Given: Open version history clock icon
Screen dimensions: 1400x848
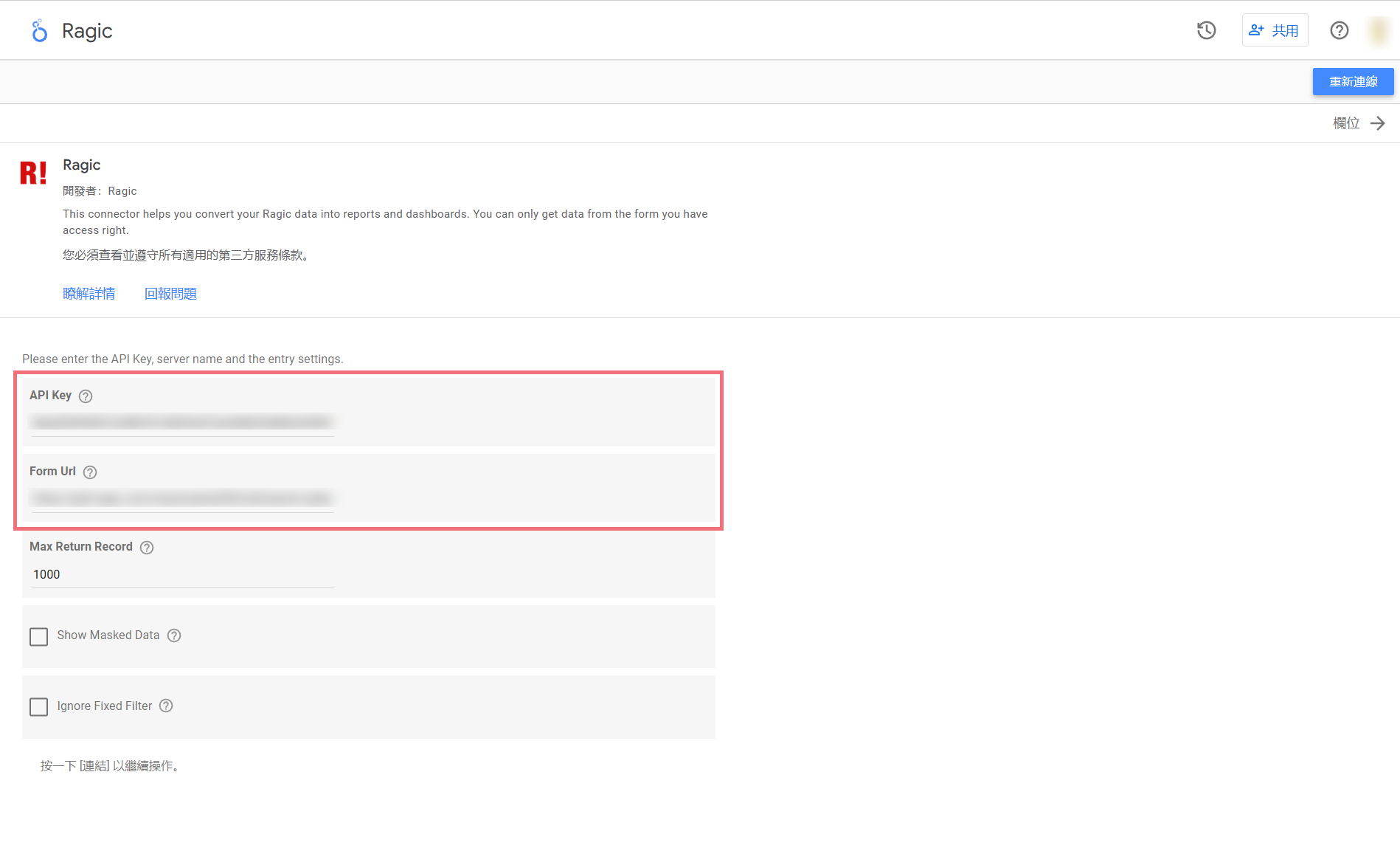Looking at the screenshot, I should tap(1207, 30).
